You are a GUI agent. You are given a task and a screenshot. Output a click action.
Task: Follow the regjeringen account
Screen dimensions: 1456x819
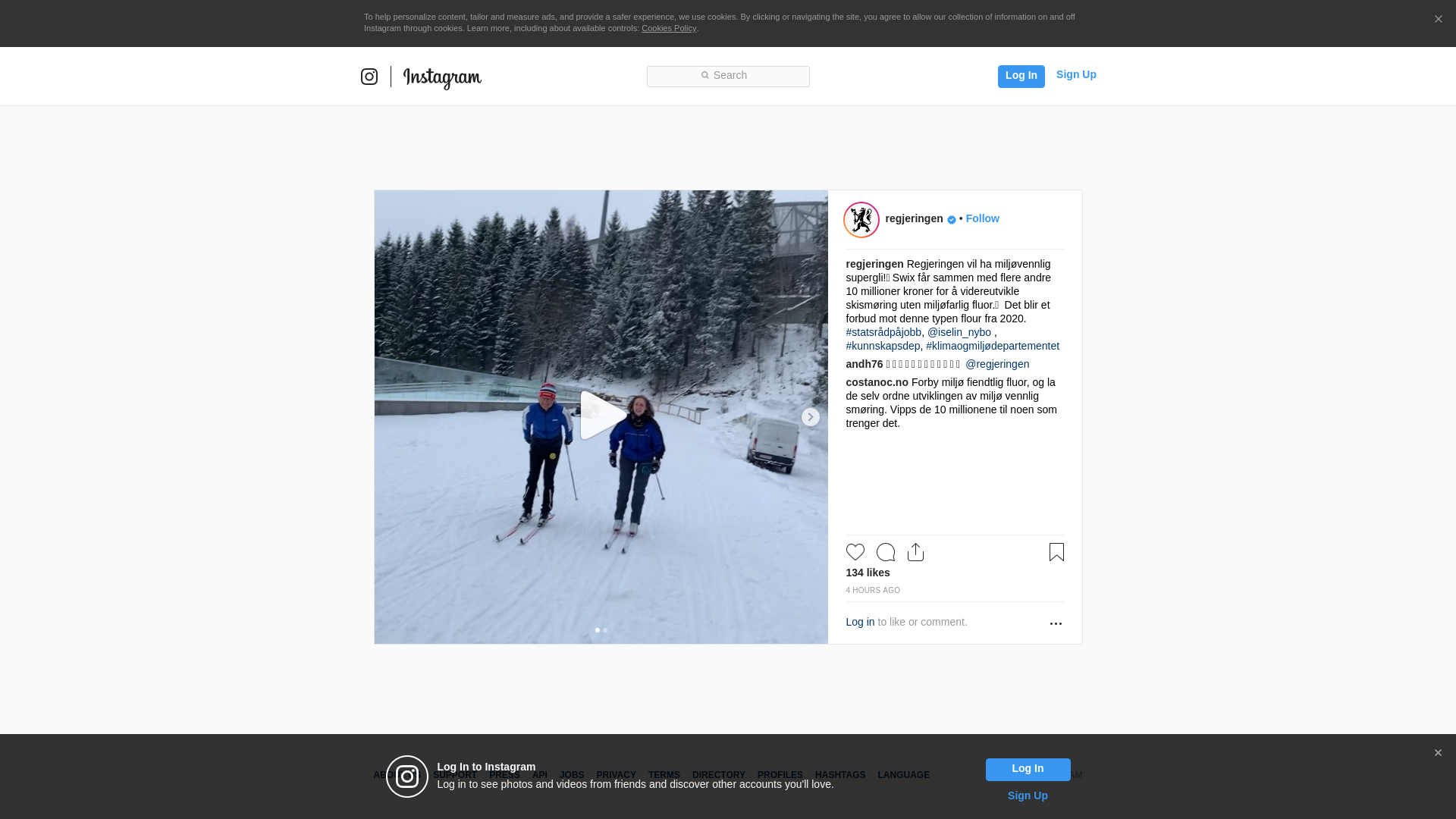point(982,218)
